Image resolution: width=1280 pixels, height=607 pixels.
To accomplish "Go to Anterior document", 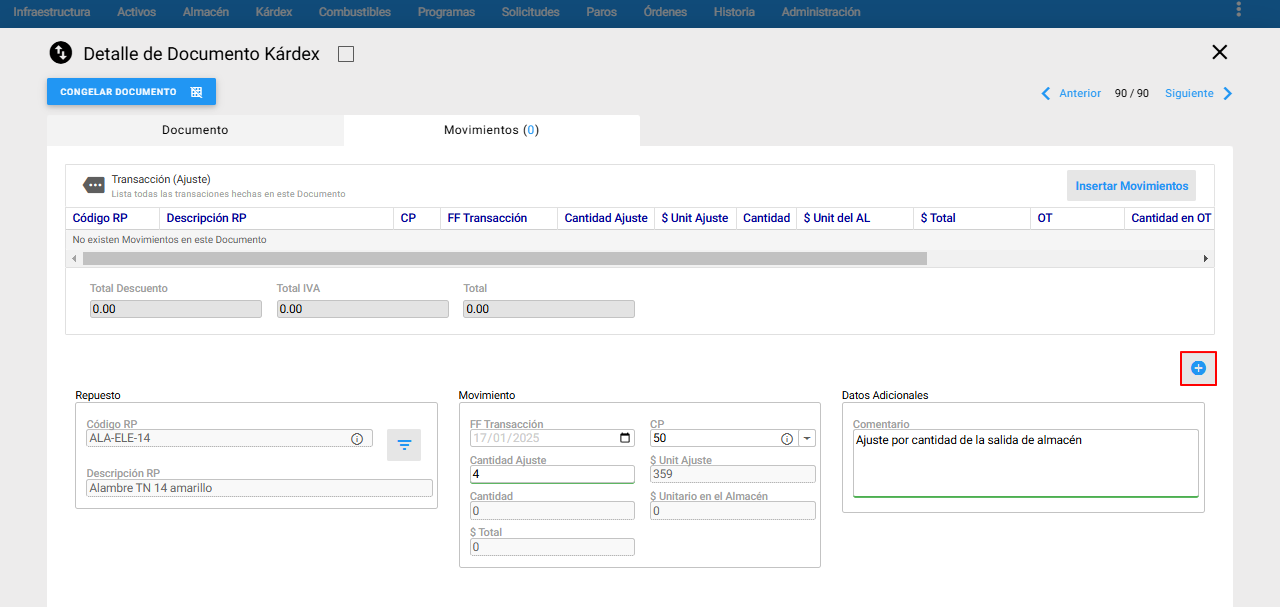I will (x=1080, y=93).
